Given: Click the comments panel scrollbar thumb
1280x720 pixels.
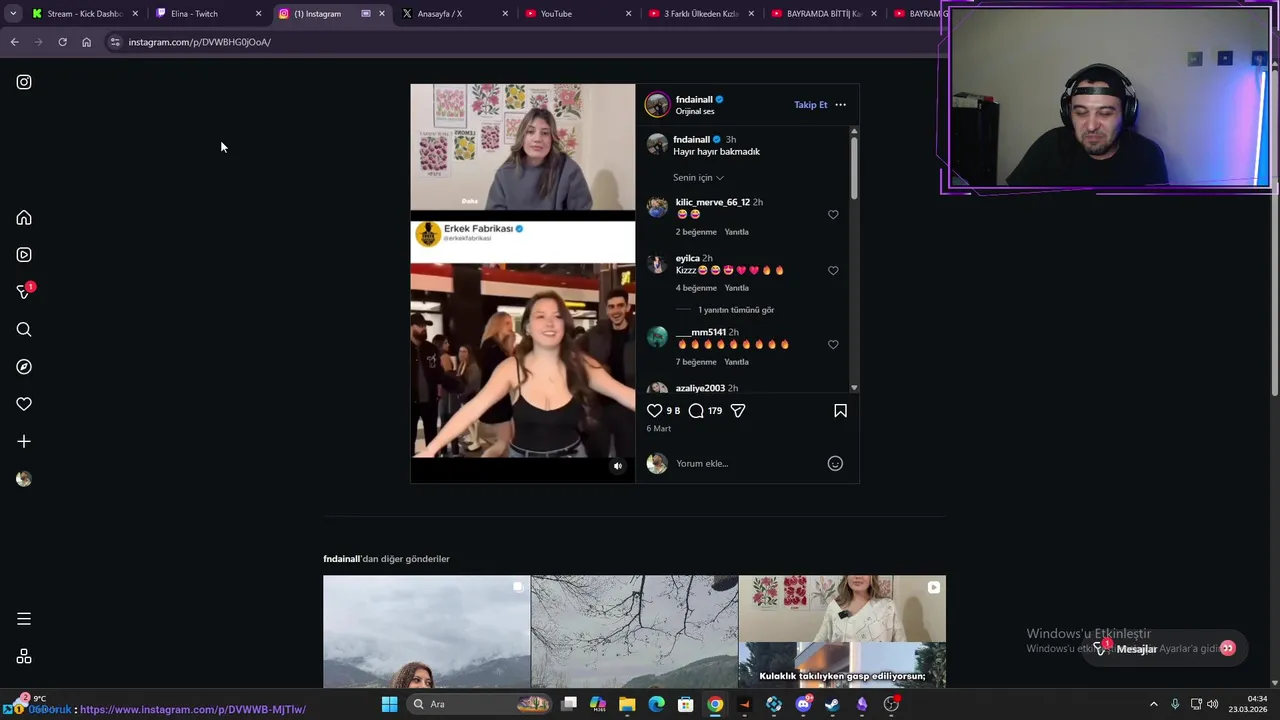Looking at the screenshot, I should coord(854,167).
